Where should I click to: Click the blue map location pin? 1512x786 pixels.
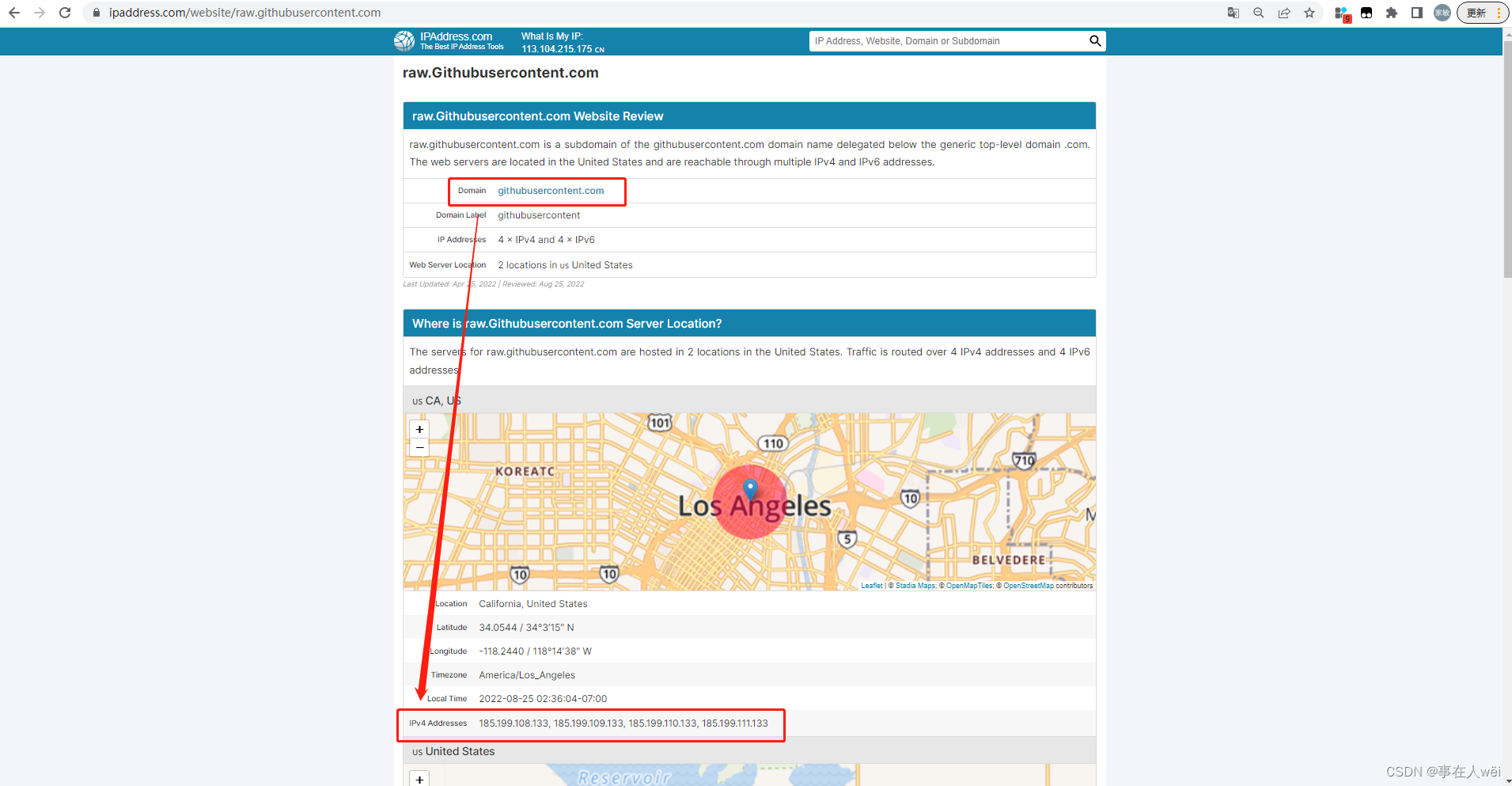coord(751,489)
